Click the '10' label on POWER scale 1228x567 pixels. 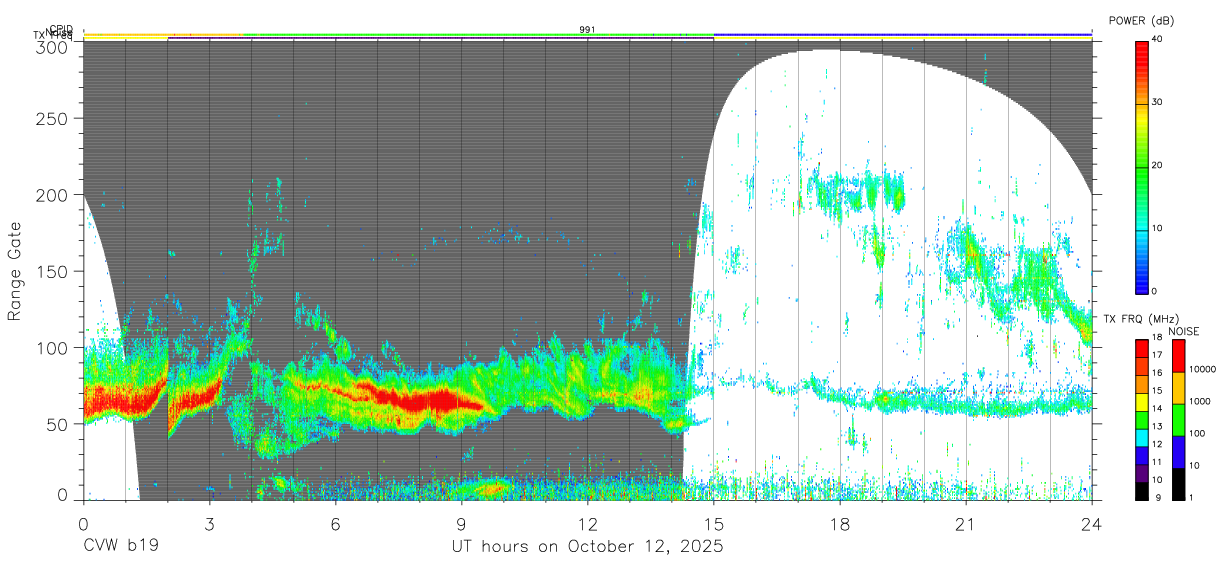pyautogui.click(x=1159, y=229)
